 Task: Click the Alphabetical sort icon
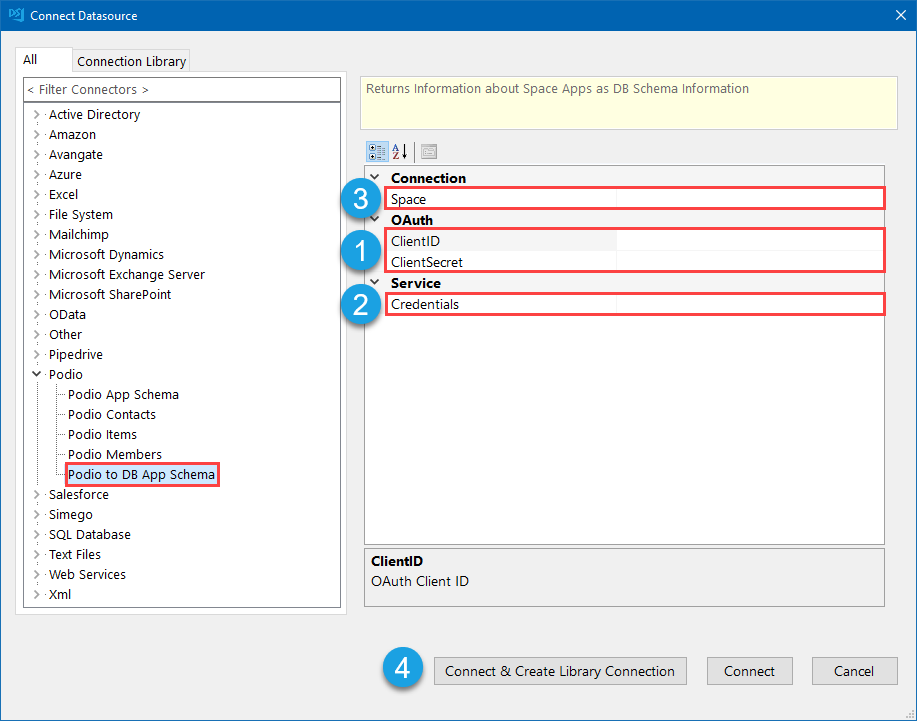tap(400, 152)
